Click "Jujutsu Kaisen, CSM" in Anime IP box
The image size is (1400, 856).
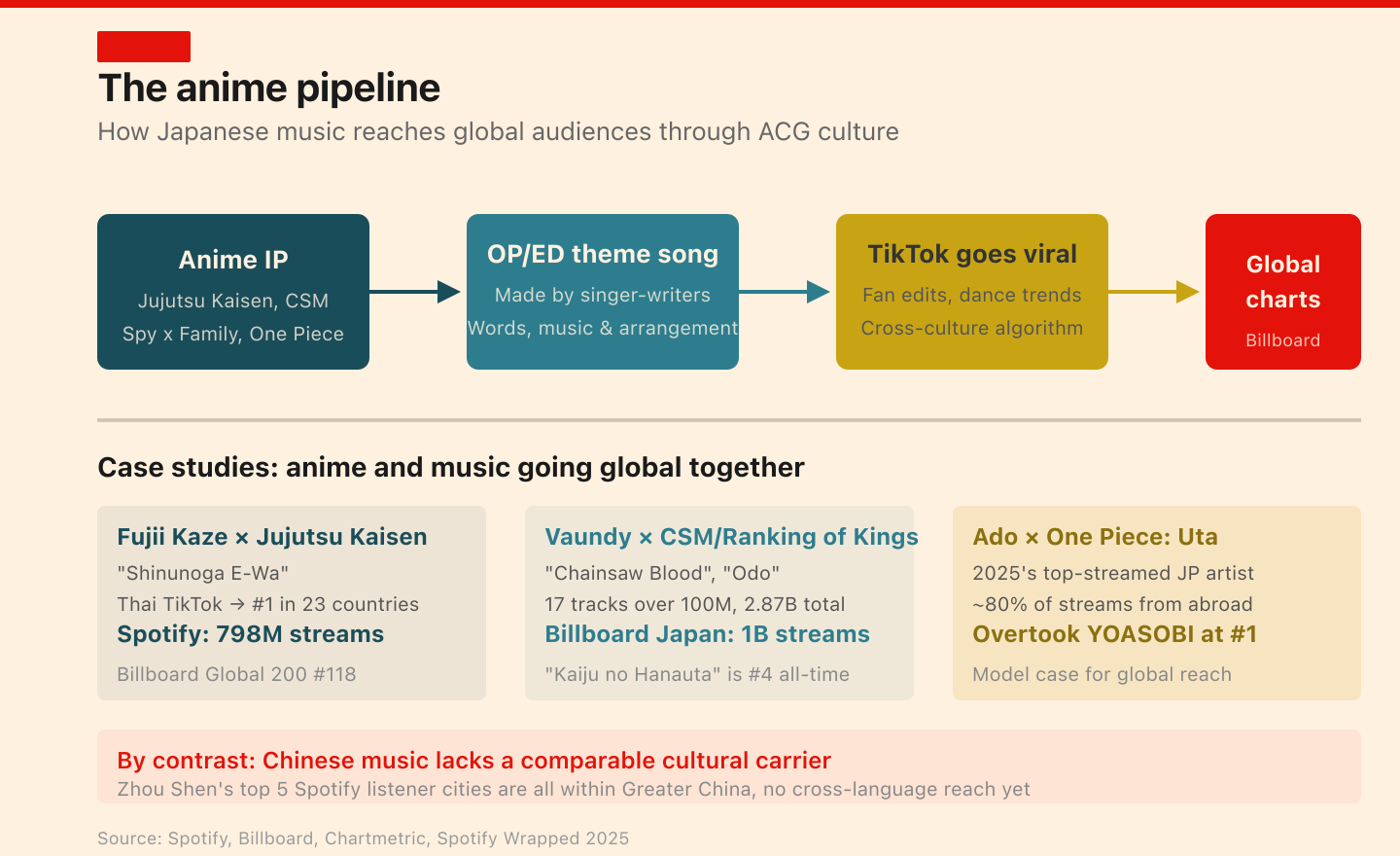233,301
